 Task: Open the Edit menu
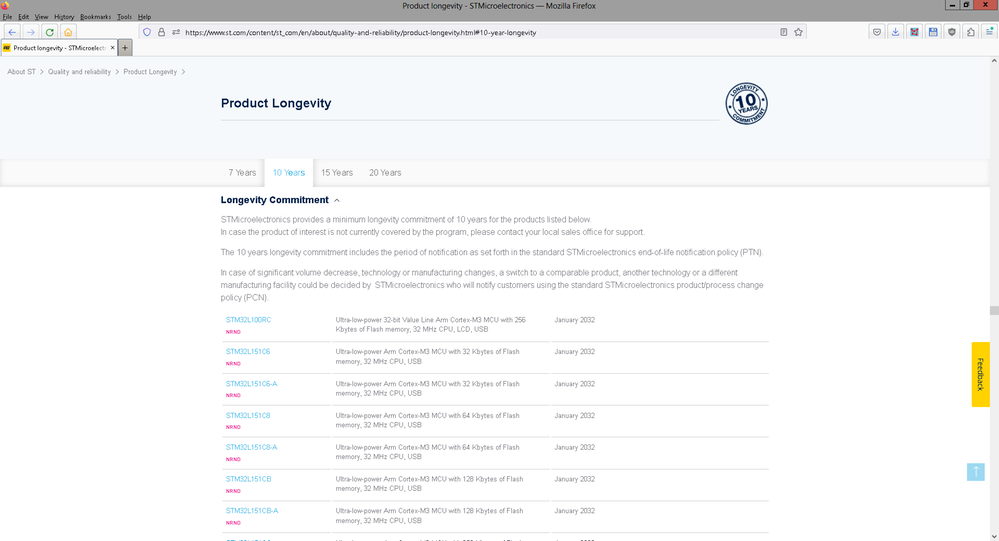click(24, 17)
